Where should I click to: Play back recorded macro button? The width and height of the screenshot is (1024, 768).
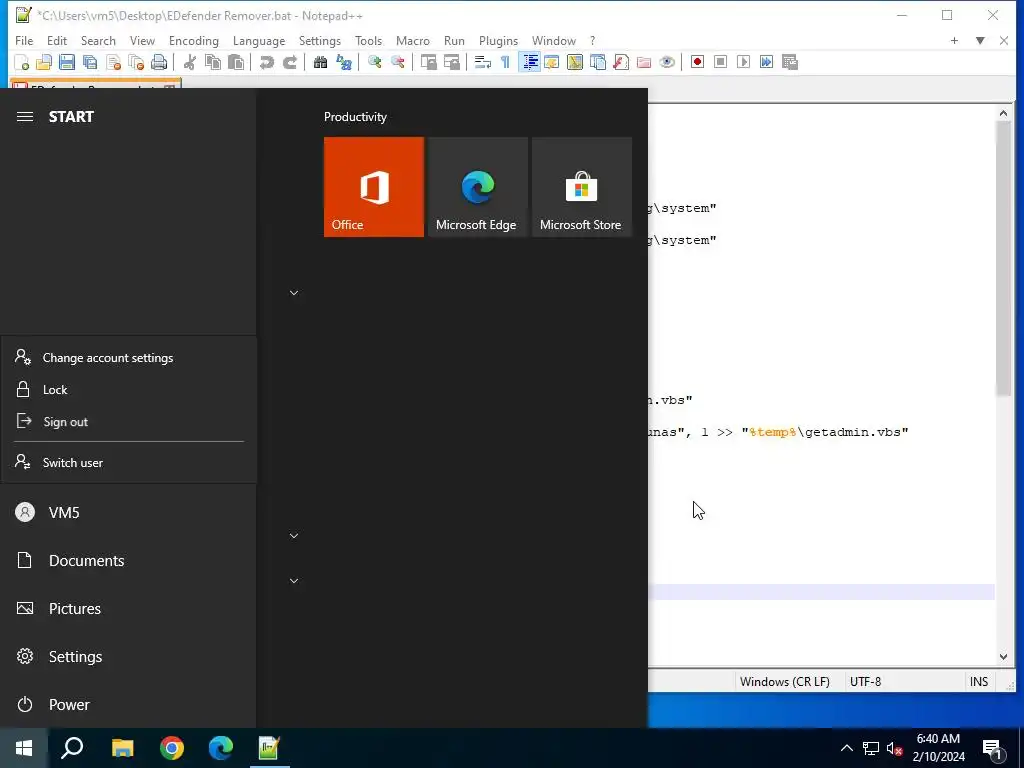(743, 62)
